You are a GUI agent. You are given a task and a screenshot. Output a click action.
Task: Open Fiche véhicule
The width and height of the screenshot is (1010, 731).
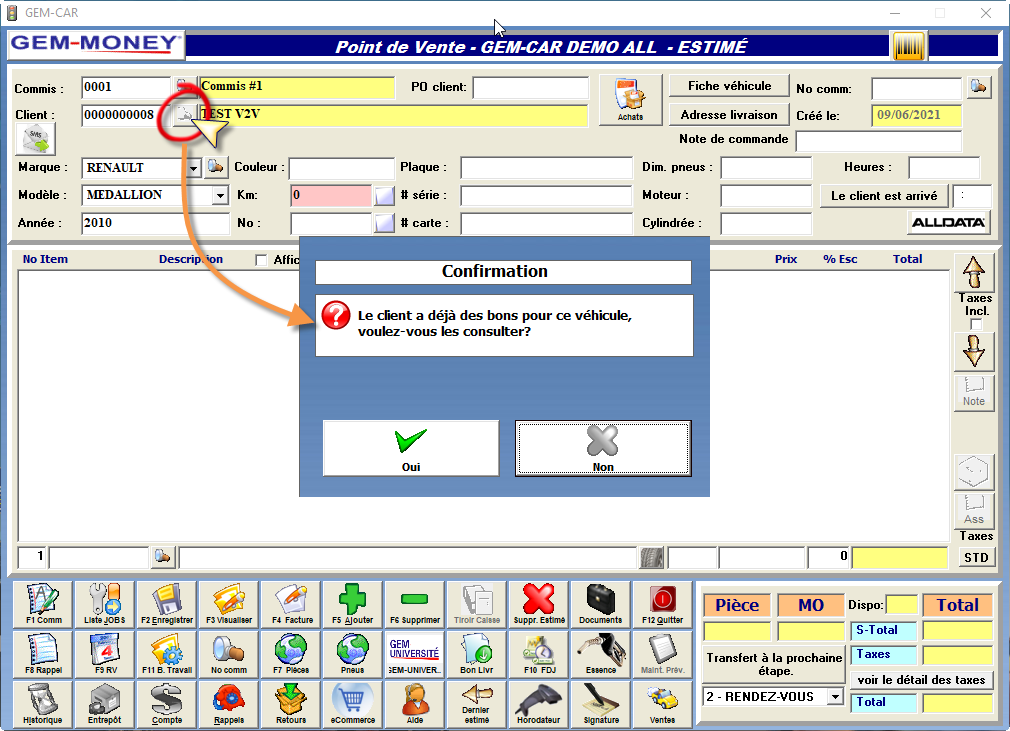click(729, 86)
